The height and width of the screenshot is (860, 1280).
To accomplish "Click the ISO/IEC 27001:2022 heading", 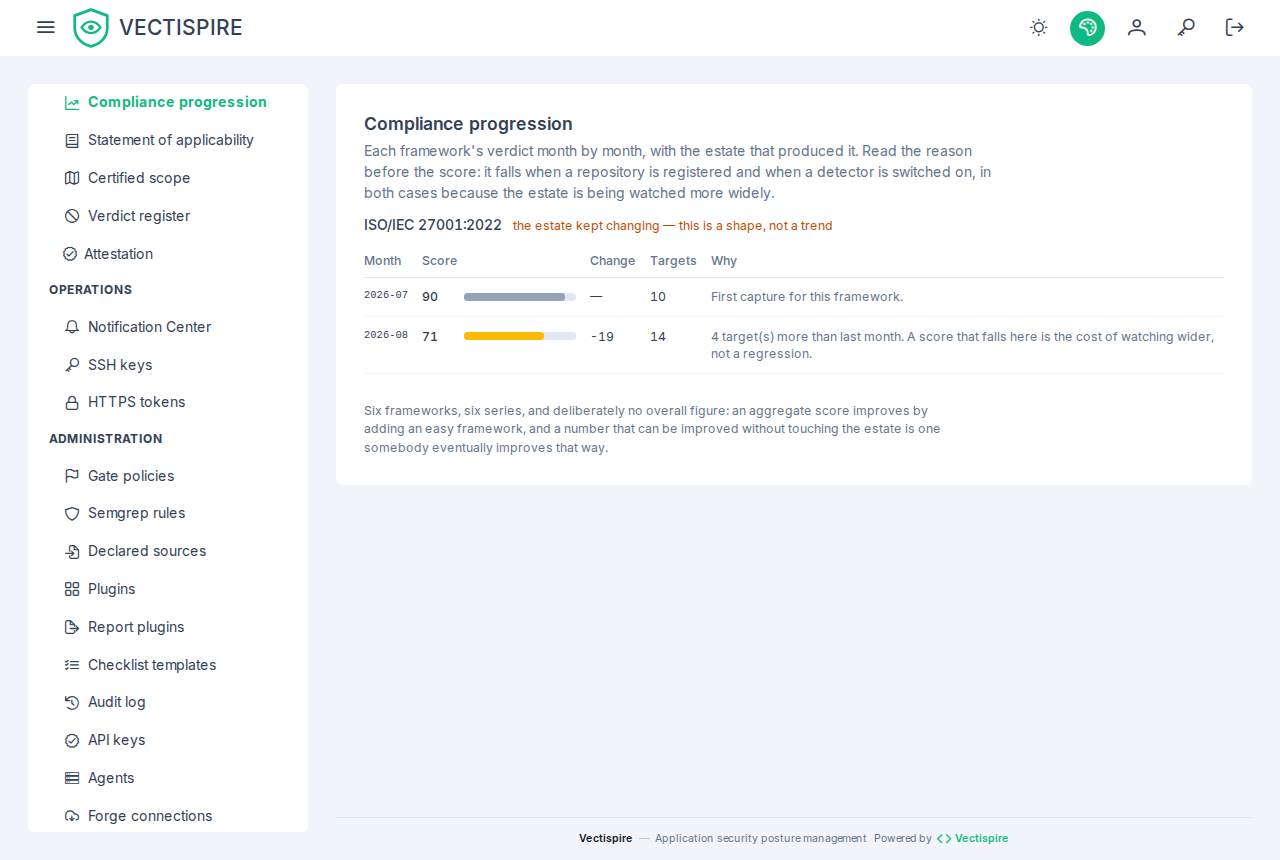I will (x=433, y=225).
